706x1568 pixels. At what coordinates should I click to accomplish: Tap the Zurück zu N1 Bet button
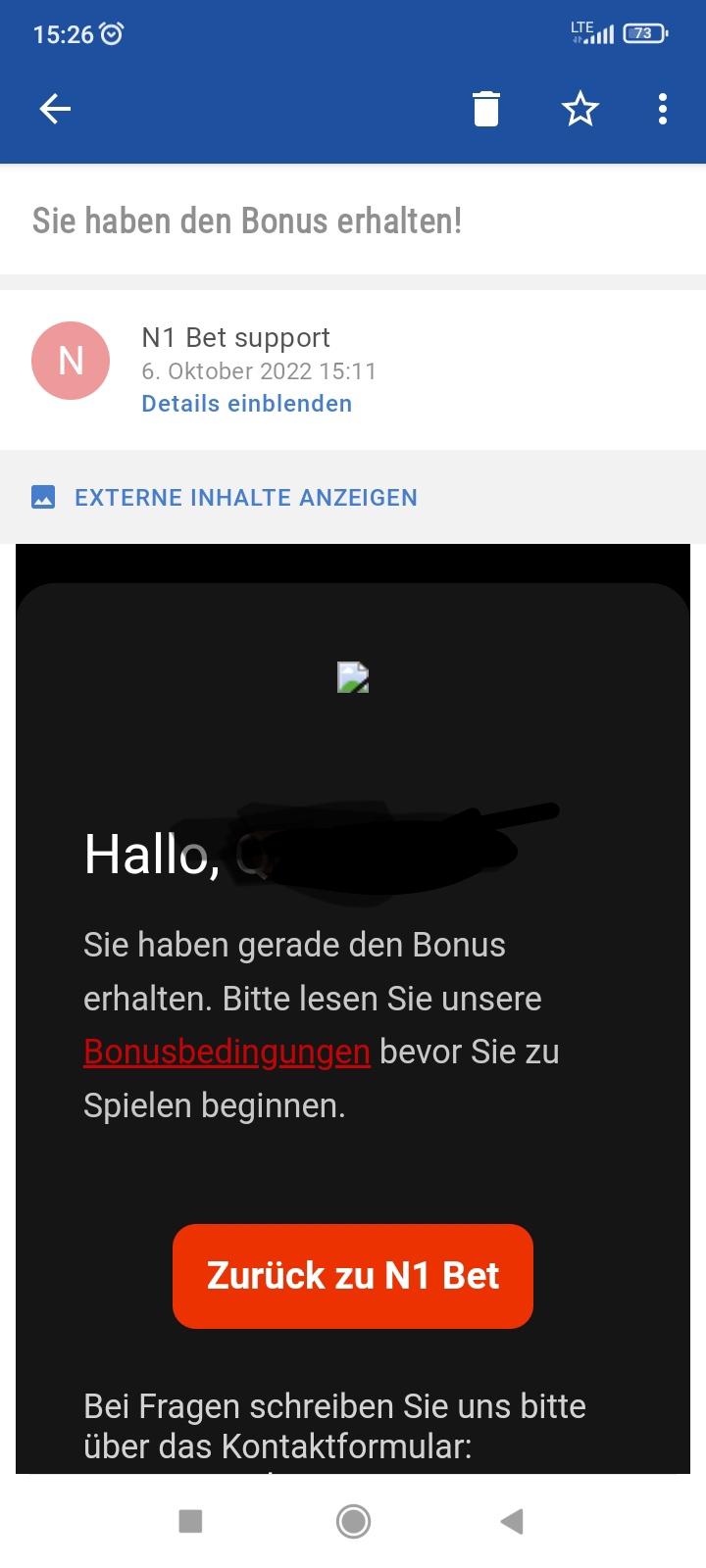tap(353, 1276)
